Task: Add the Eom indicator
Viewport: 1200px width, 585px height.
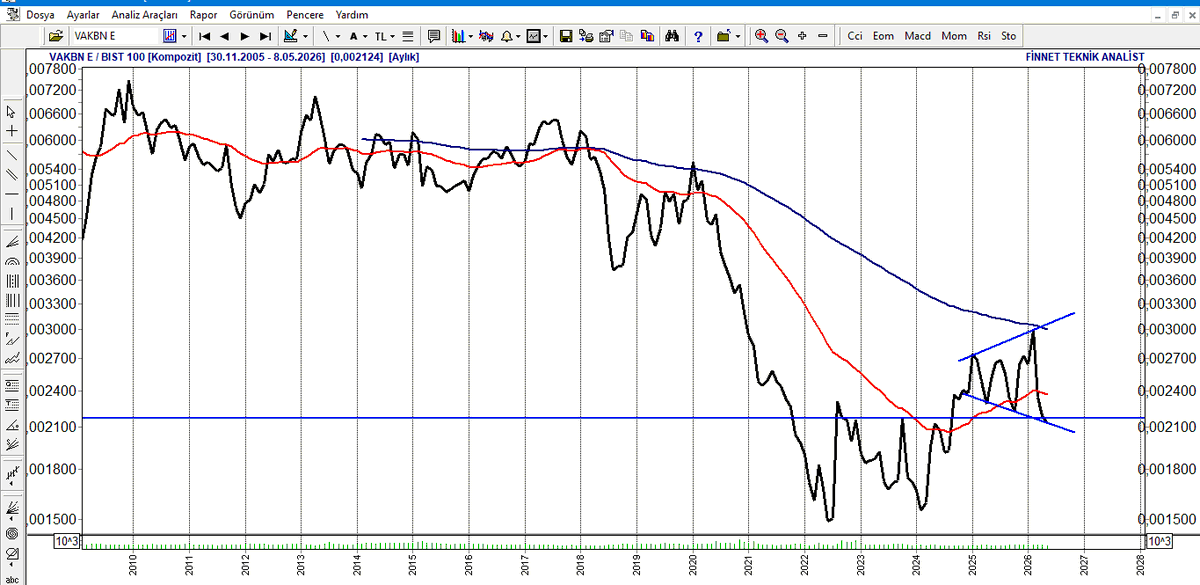Action: coord(883,36)
